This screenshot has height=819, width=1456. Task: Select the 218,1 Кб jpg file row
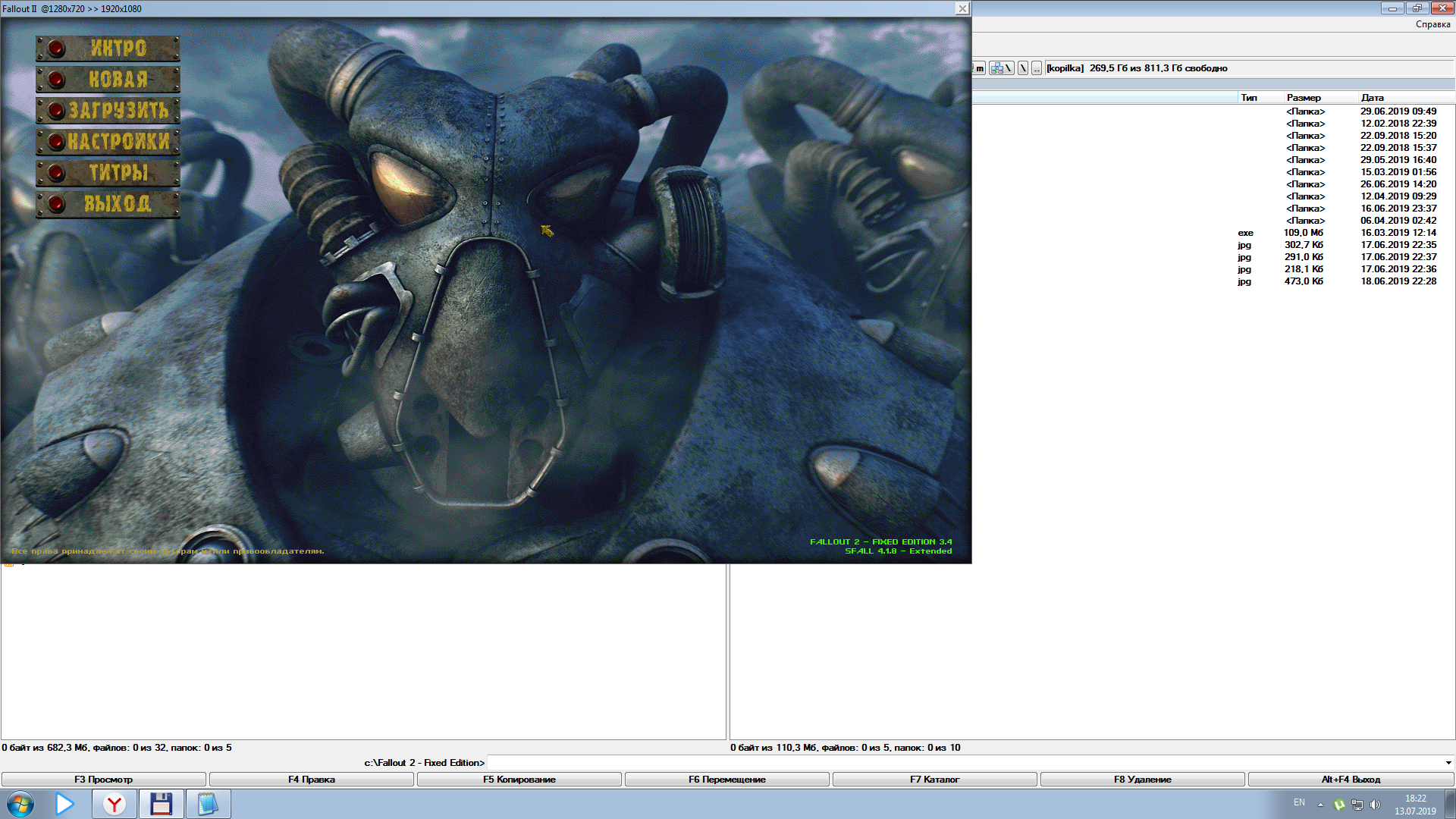pos(1213,269)
